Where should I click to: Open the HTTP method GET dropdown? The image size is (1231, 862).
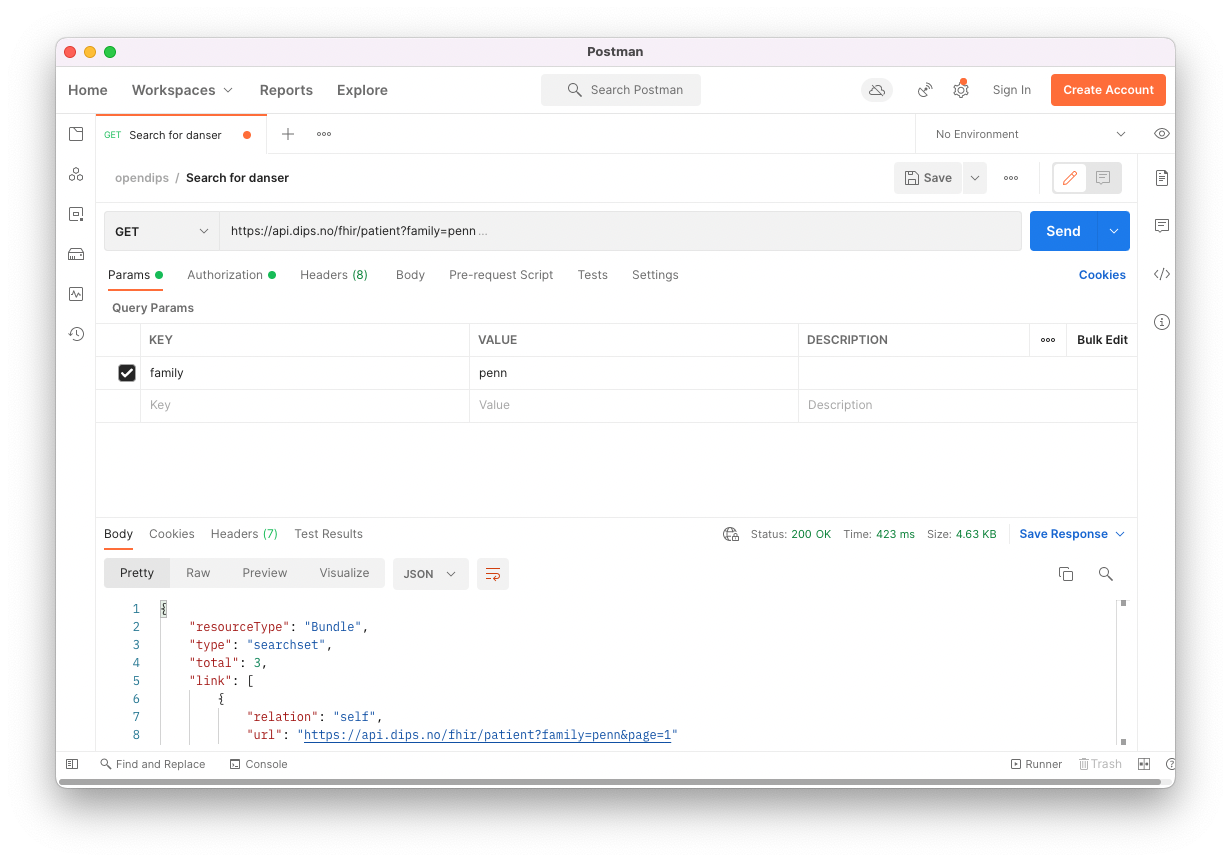pos(162,231)
